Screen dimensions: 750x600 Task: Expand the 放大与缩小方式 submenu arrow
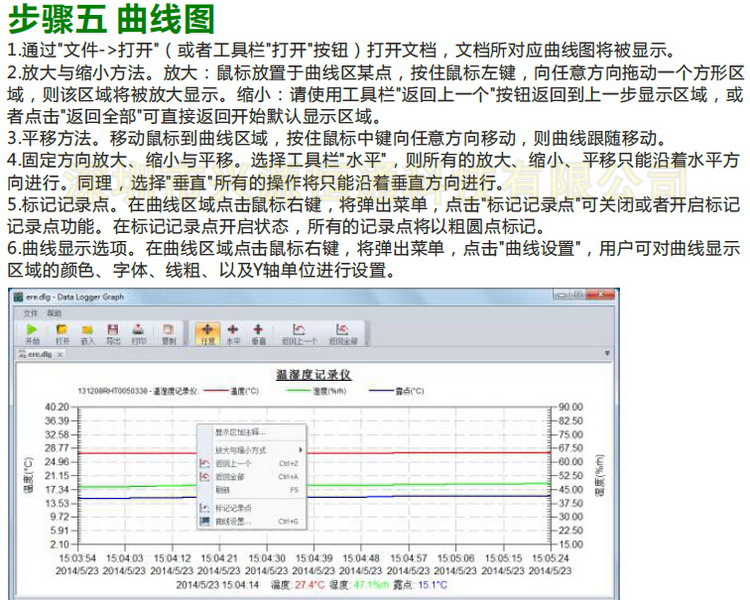(x=300, y=450)
